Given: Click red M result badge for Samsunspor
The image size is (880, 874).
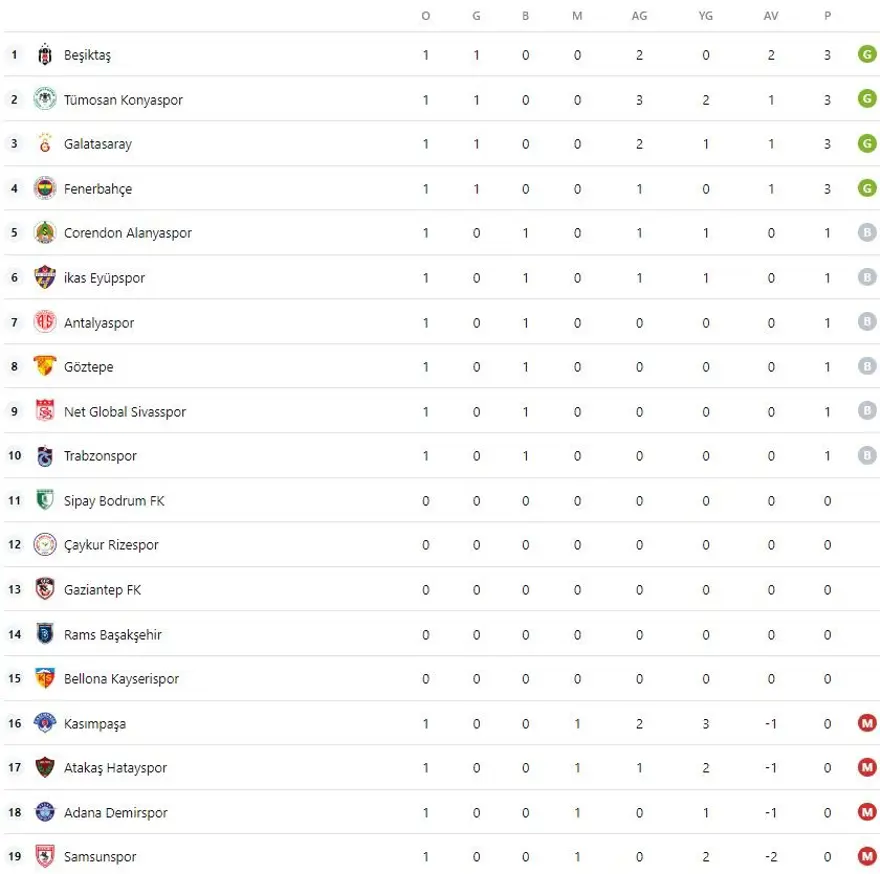Looking at the screenshot, I should (x=867, y=856).
